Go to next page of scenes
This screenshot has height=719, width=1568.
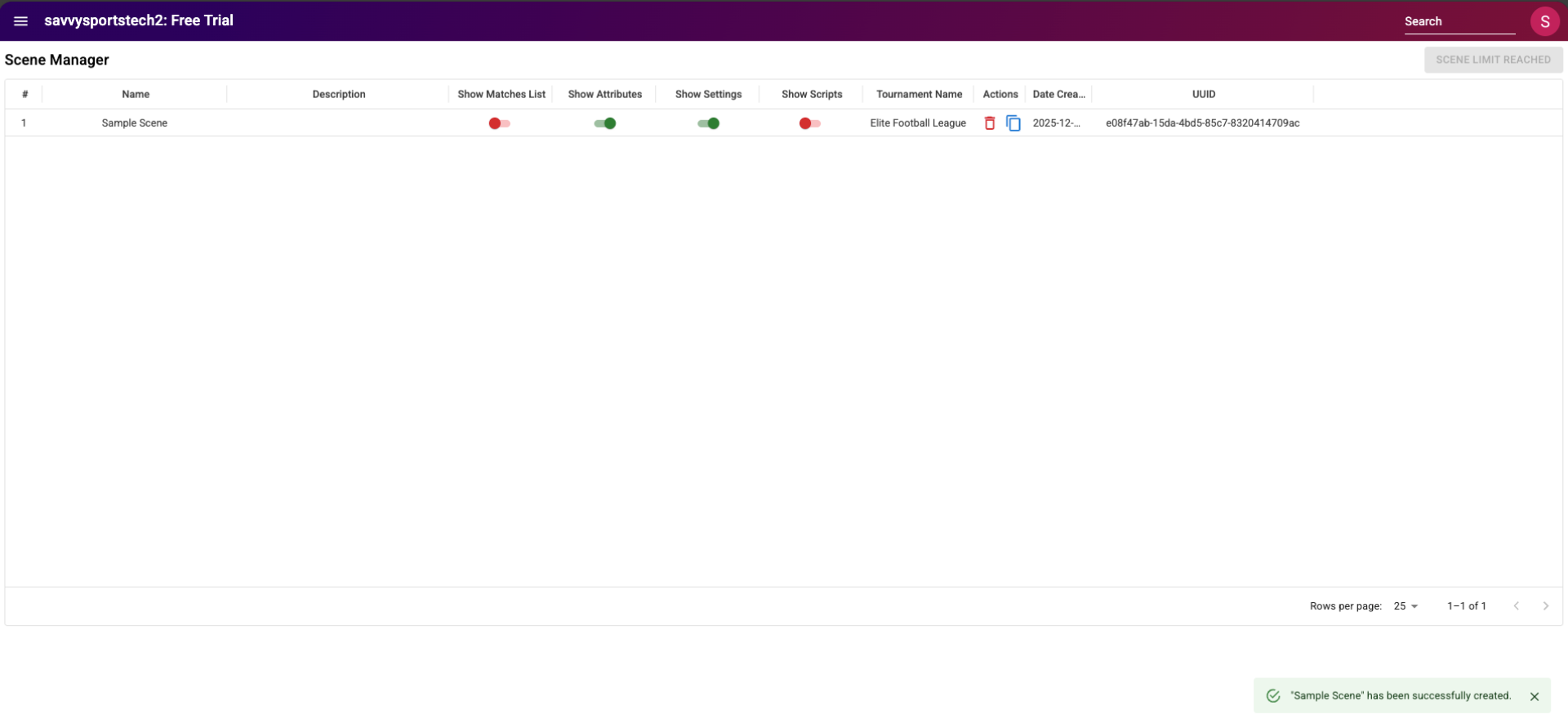pos(1545,606)
